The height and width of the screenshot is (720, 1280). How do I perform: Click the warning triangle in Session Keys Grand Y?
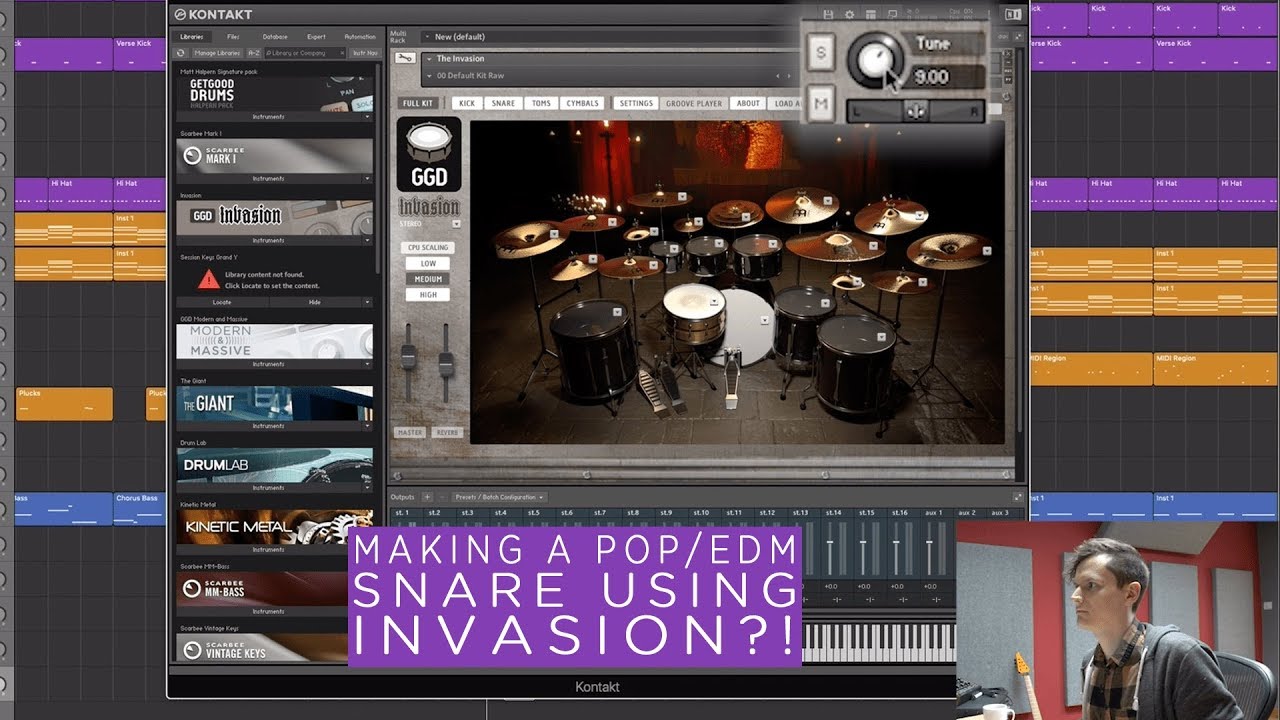point(208,279)
